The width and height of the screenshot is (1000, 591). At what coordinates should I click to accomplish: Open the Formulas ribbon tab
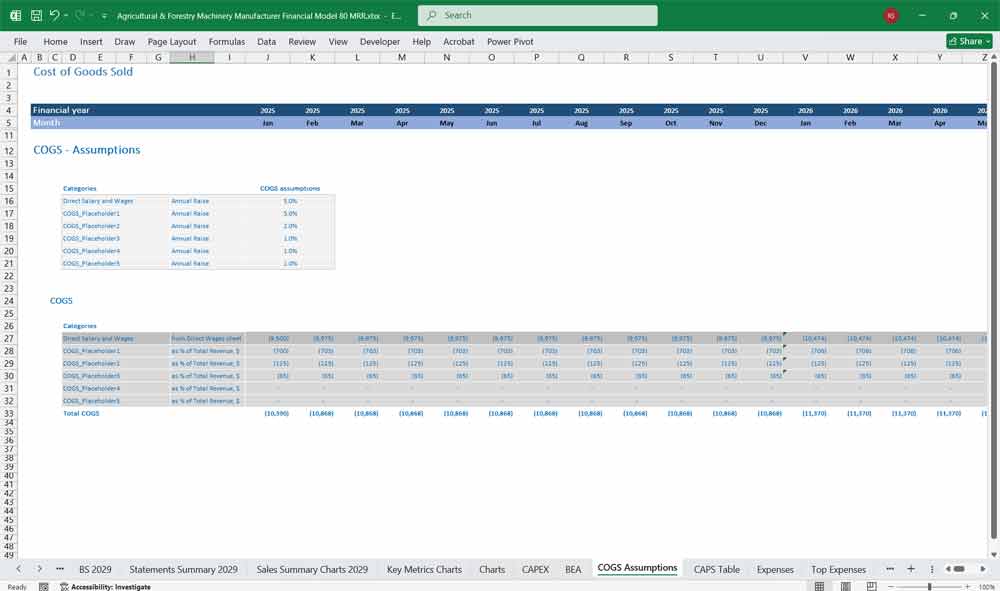coord(227,42)
